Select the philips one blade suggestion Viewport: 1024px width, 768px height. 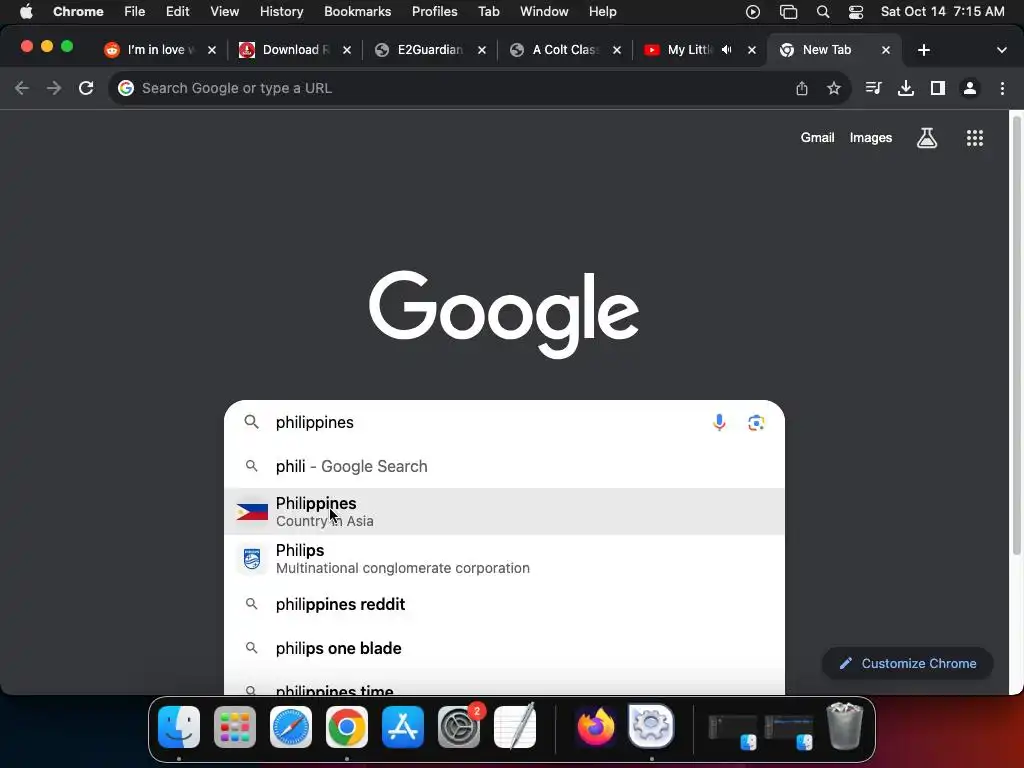(504, 648)
